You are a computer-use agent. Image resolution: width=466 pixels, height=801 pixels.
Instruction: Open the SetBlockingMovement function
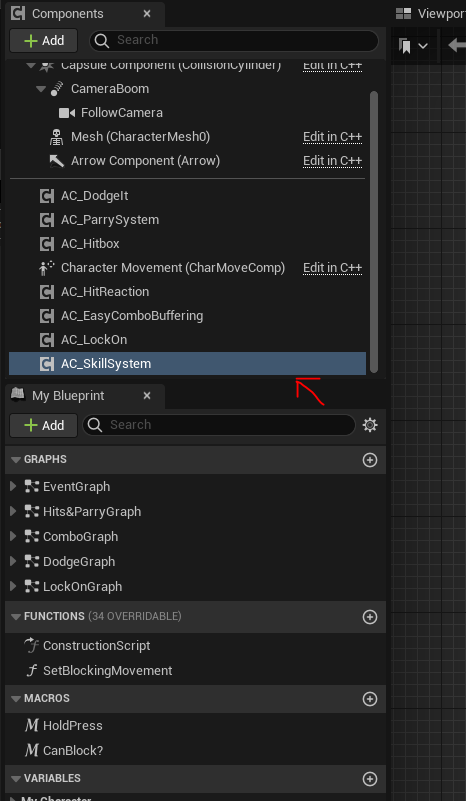tap(107, 671)
